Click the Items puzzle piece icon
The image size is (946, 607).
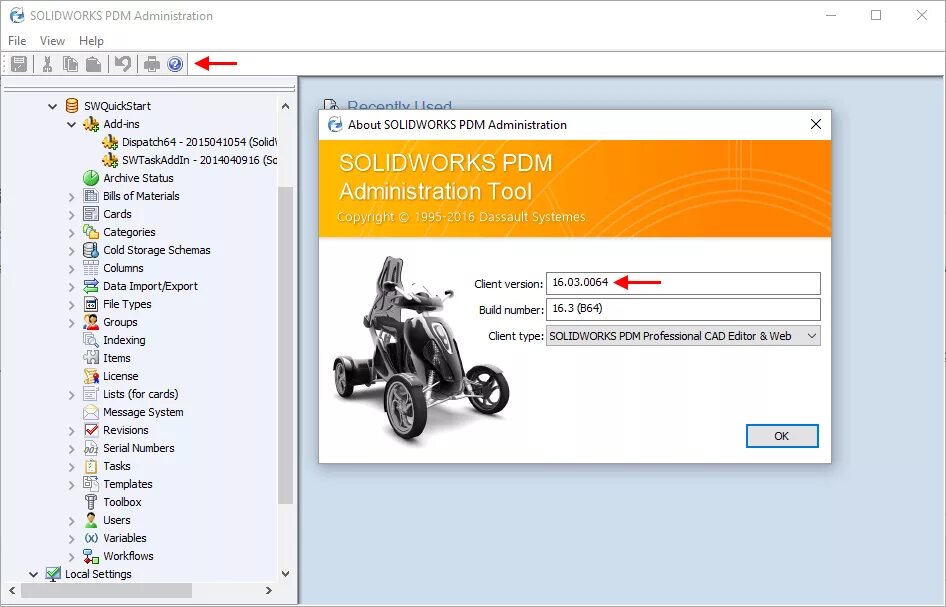(91, 358)
